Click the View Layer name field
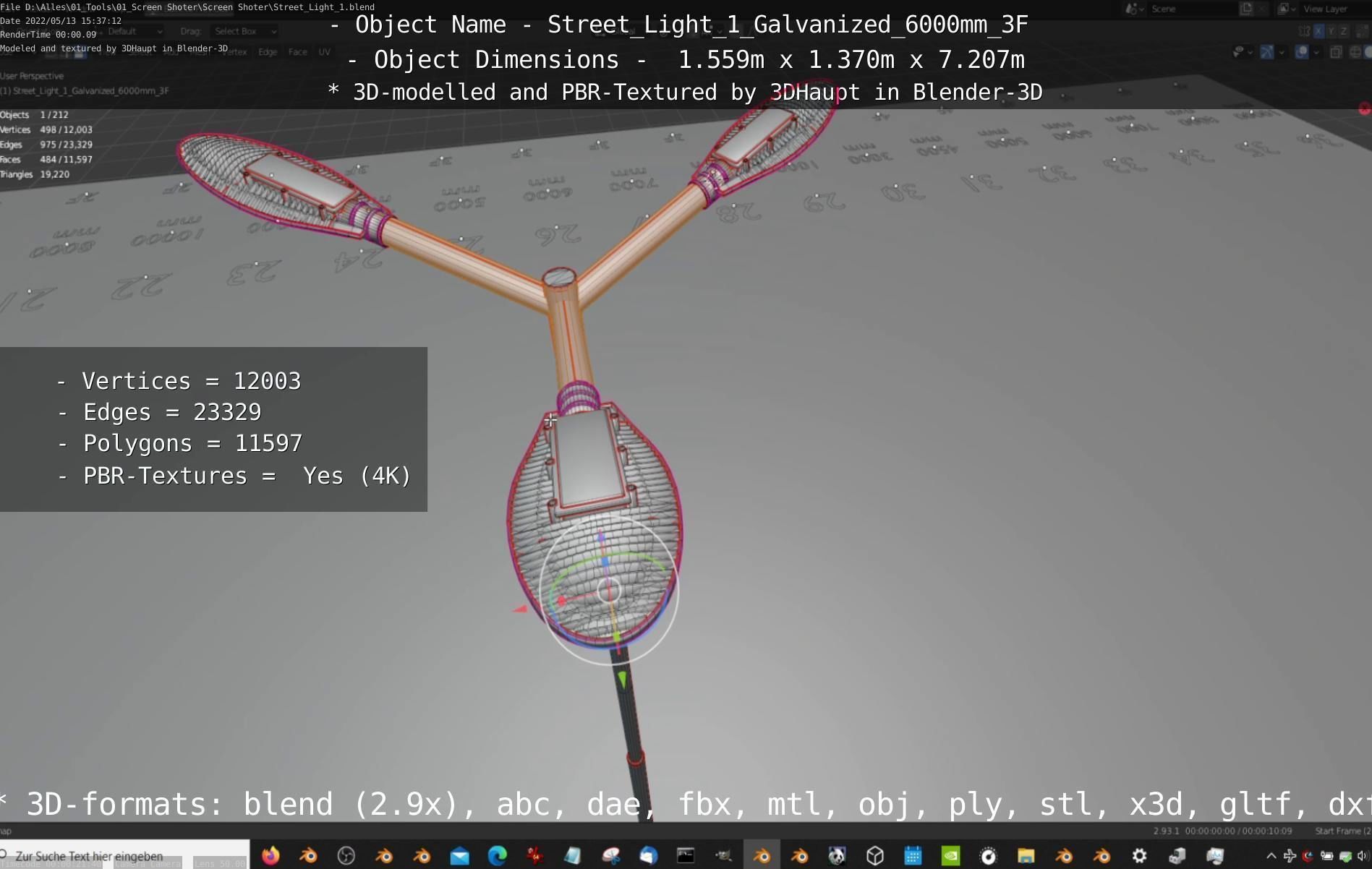 [x=1336, y=9]
